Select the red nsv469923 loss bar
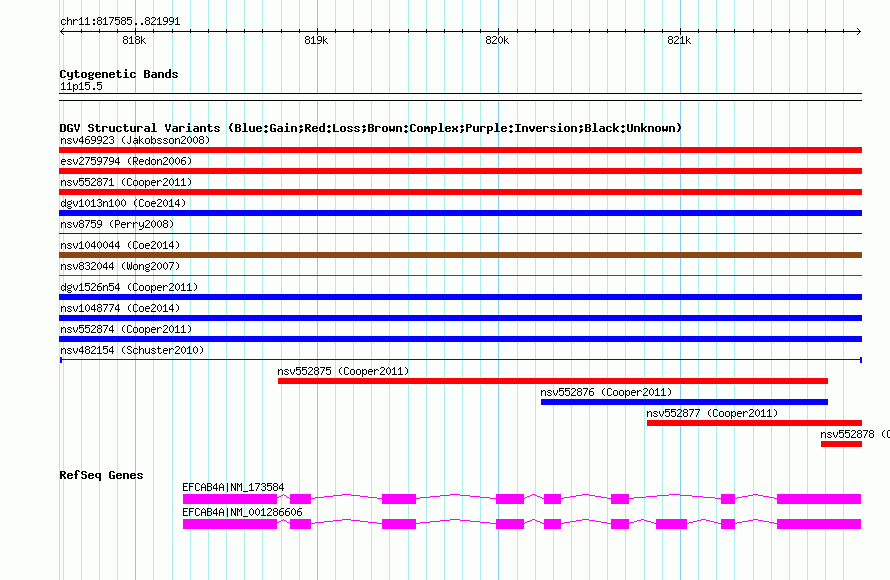The image size is (890, 580). pyautogui.click(x=460, y=150)
